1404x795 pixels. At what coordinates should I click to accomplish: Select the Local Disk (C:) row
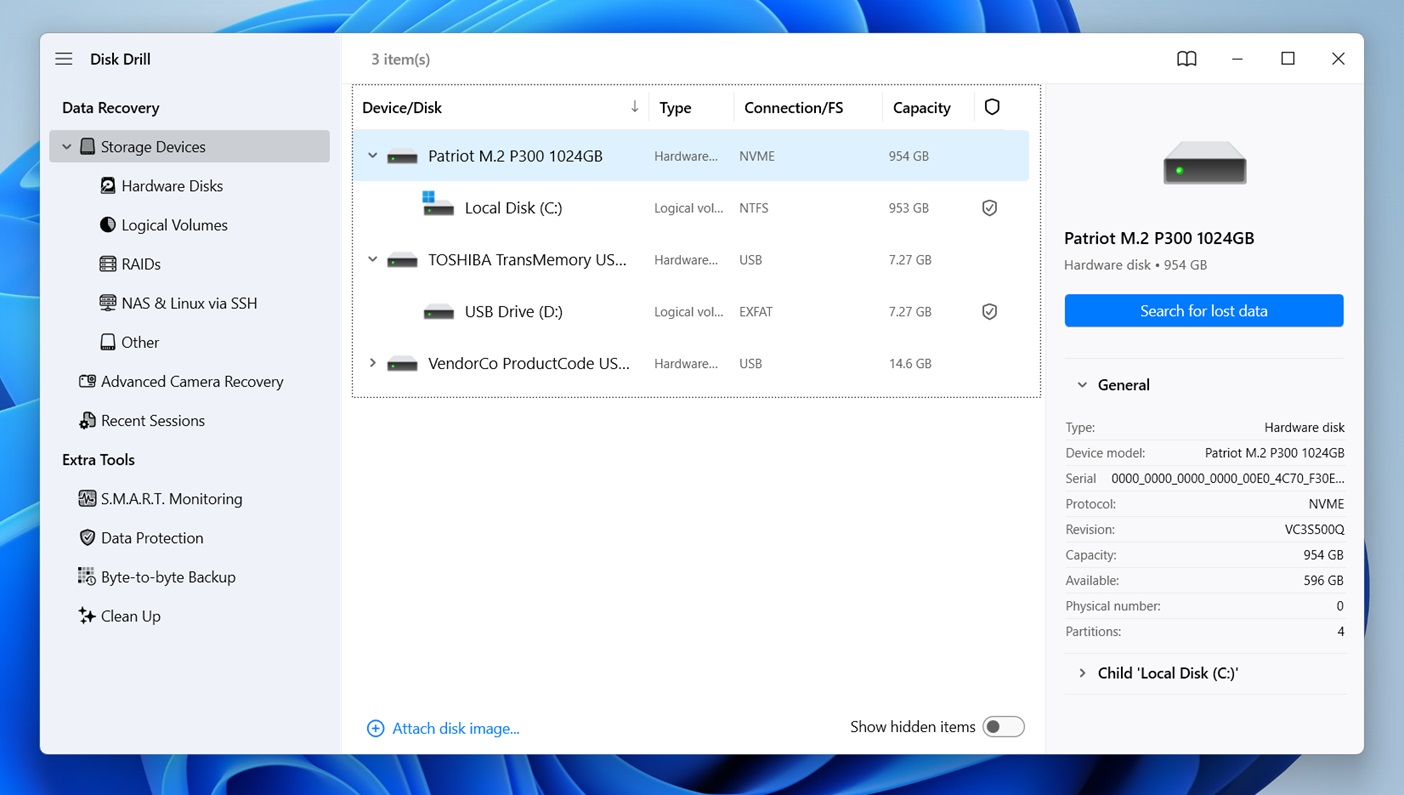[690, 208]
